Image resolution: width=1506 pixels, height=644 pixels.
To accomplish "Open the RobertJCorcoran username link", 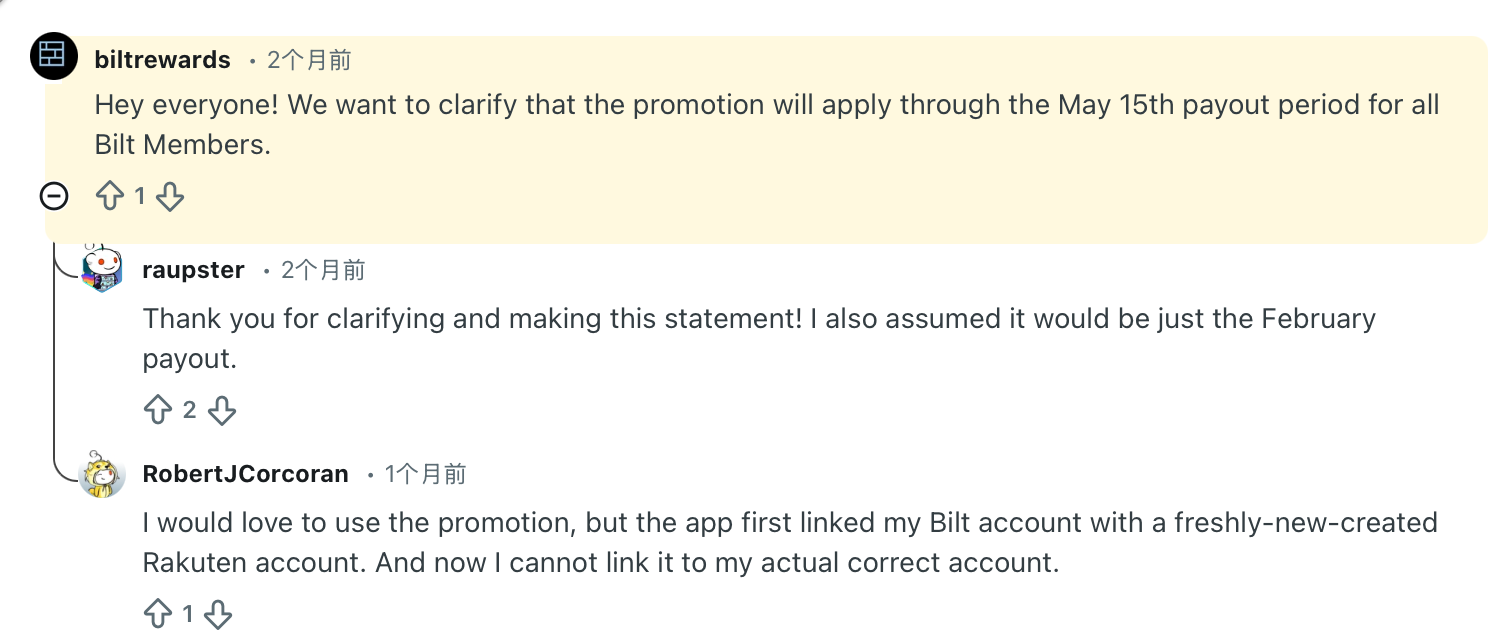I will 246,474.
